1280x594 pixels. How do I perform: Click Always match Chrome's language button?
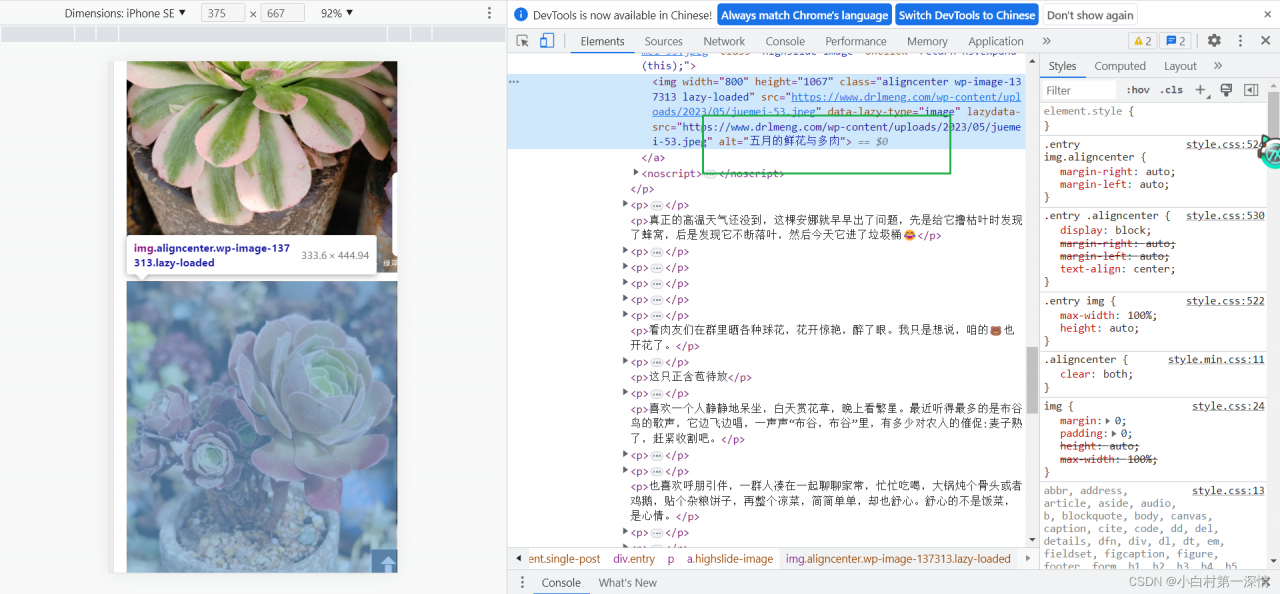pos(804,15)
